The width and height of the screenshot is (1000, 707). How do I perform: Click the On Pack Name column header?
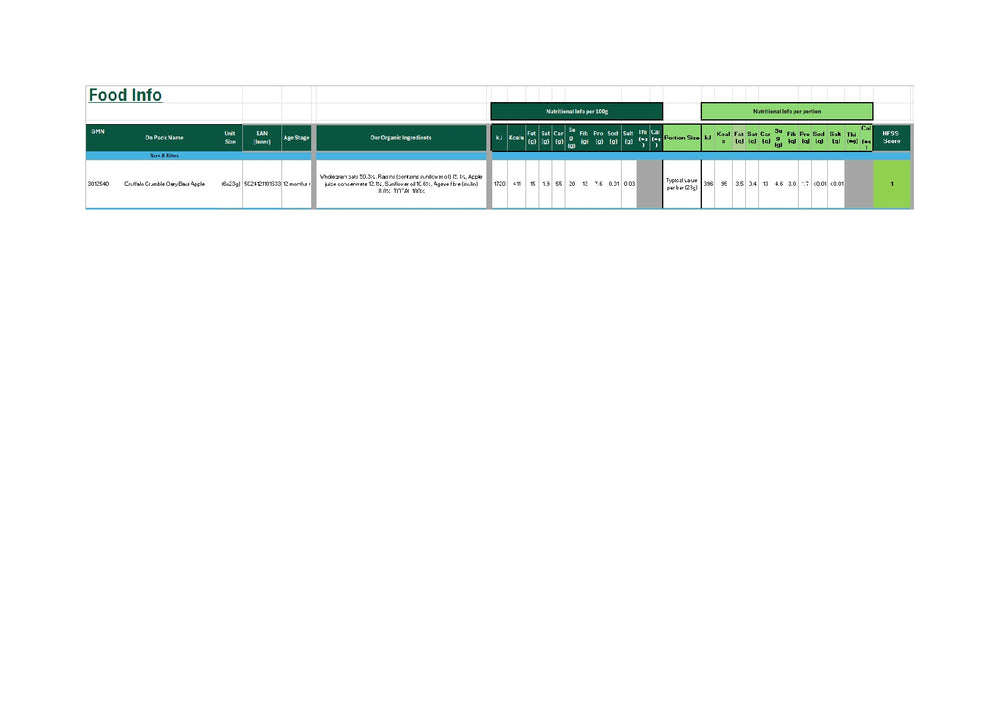click(165, 137)
